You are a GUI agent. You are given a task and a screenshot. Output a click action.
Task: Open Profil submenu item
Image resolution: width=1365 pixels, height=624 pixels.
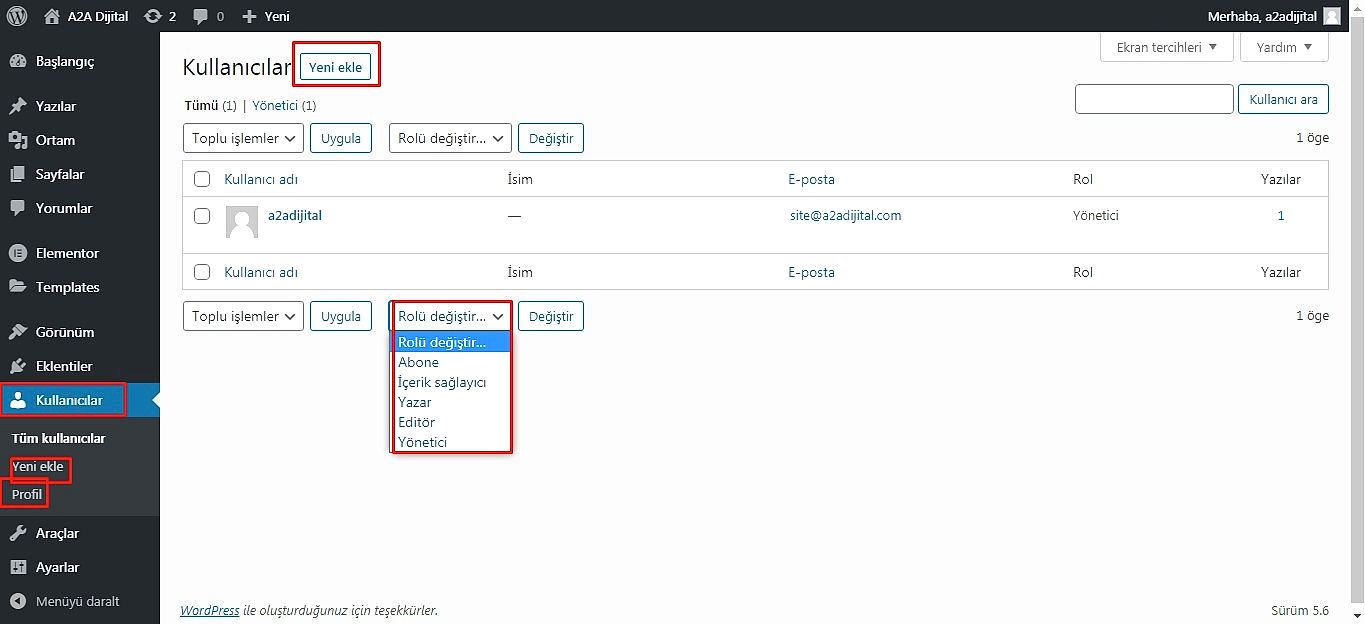tap(27, 494)
